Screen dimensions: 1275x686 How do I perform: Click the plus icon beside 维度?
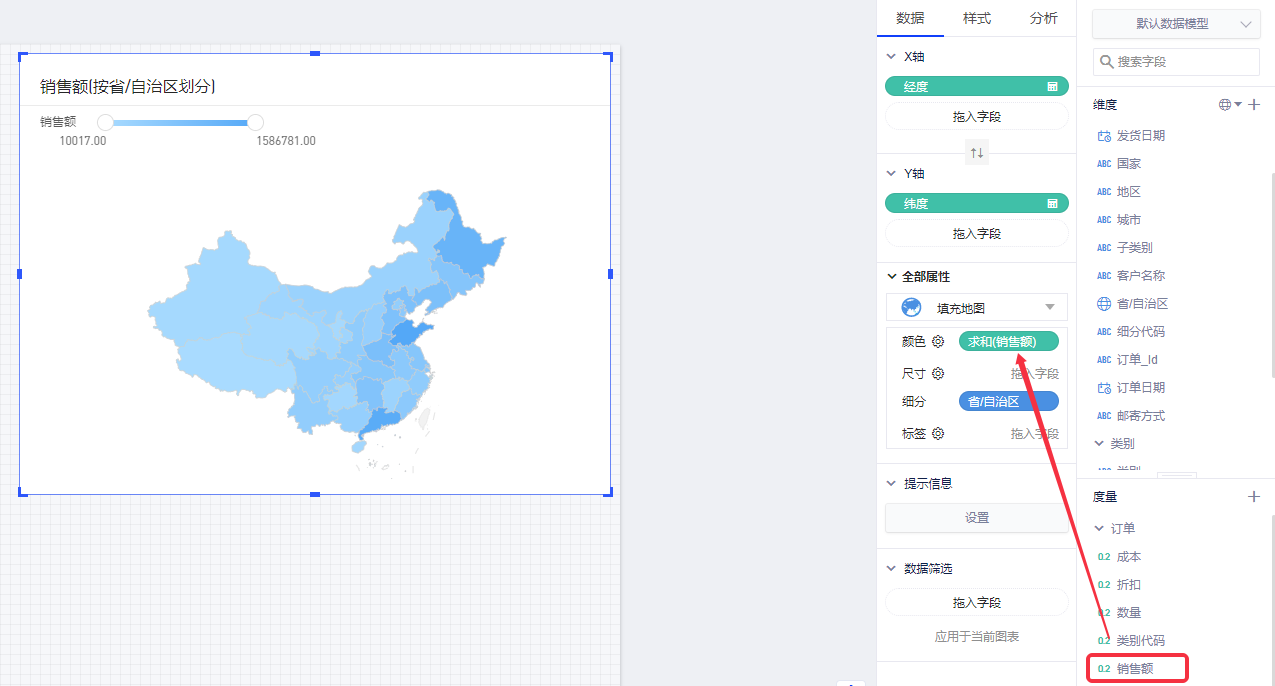tap(1255, 105)
